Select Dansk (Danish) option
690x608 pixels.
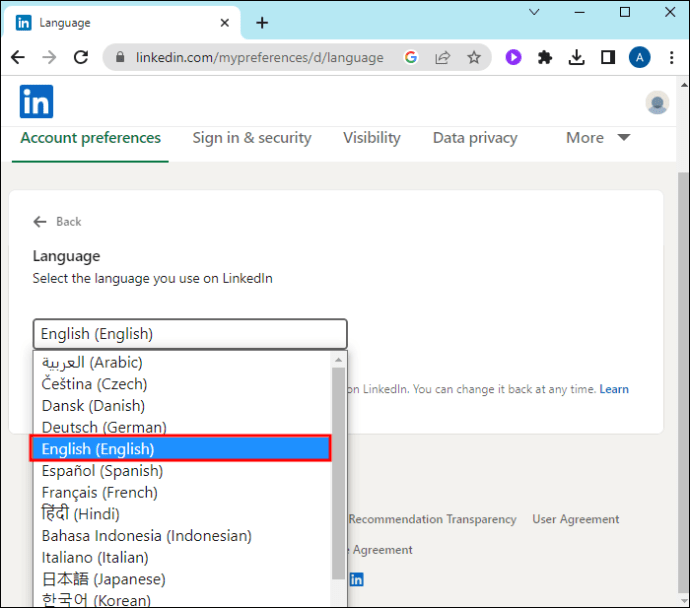point(183,406)
